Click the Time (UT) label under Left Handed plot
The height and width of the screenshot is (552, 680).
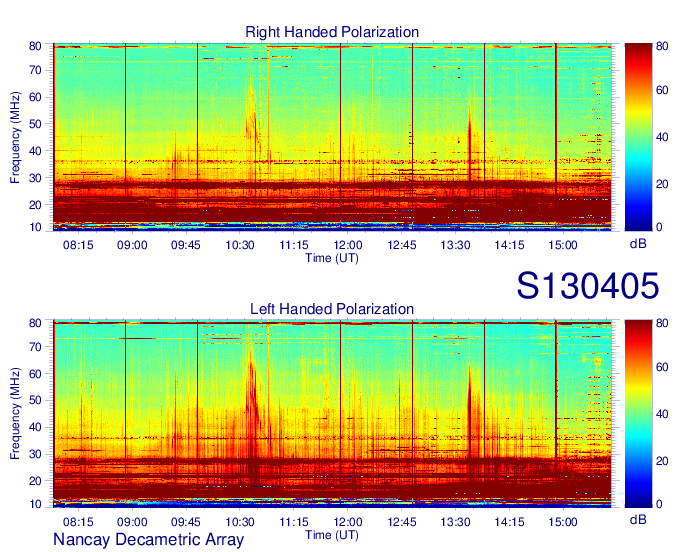(332, 535)
